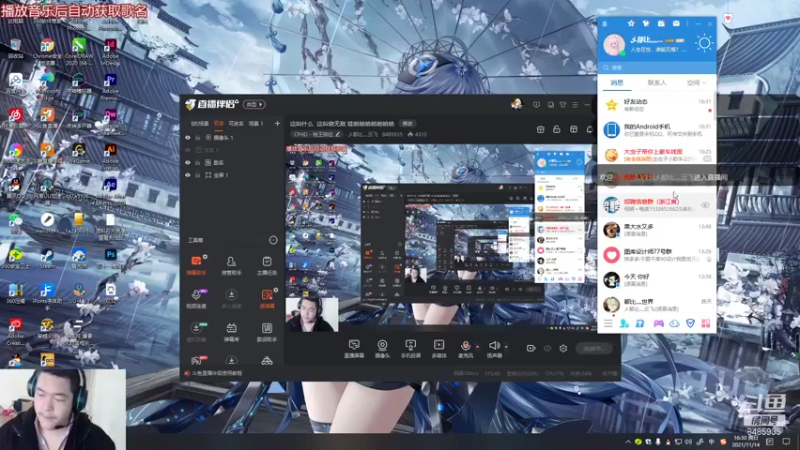
Task: Open QQ Zone star icon in header
Action: 631,23
